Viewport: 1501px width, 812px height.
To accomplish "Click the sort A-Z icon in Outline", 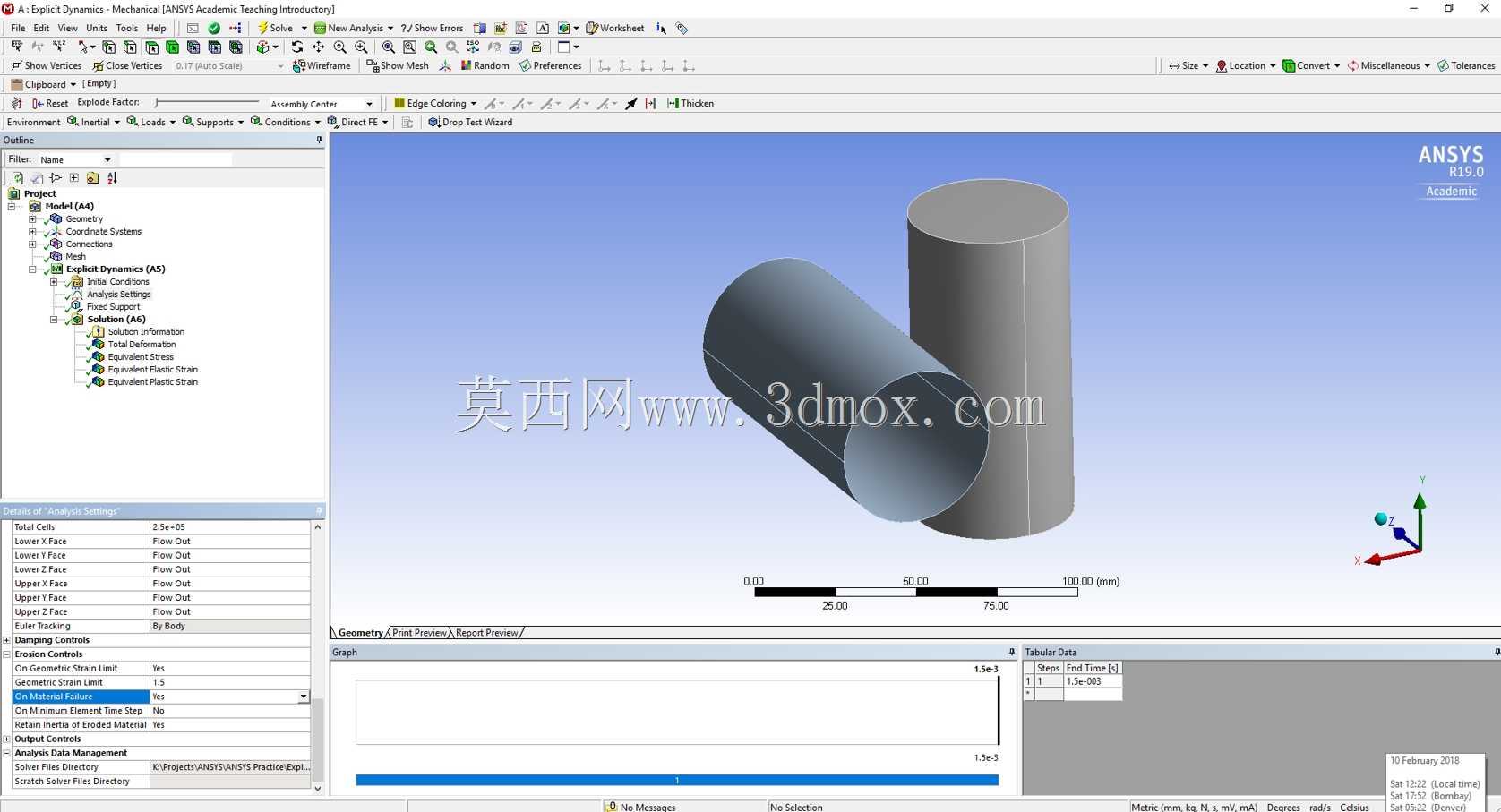I will [112, 178].
